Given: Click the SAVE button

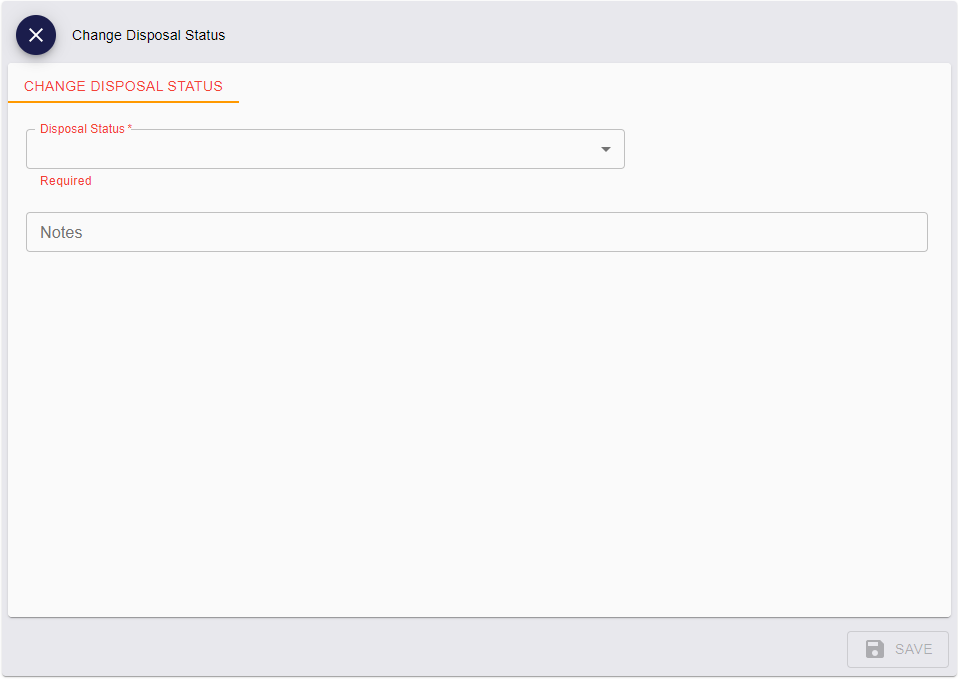Looking at the screenshot, I should 898,649.
